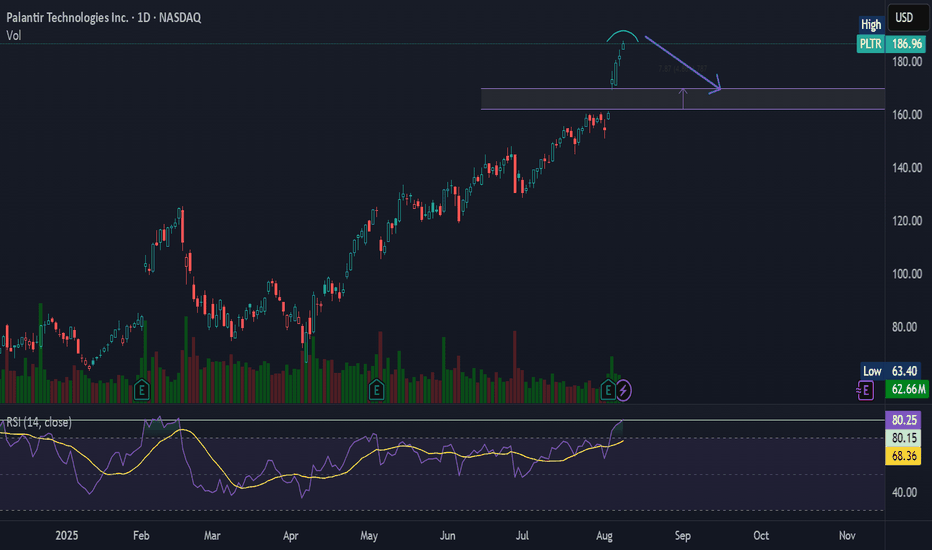The height and width of the screenshot is (550, 932).
Task: Click the Apr label on time axis
Action: tap(290, 536)
